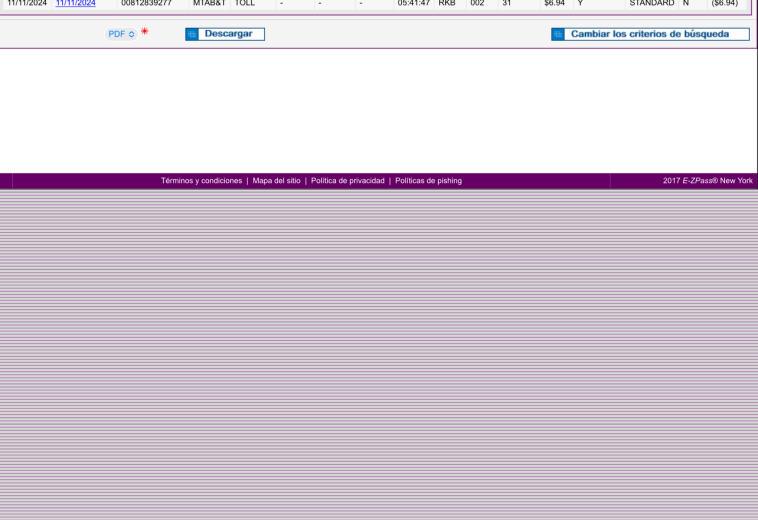Click the MTAB&T agency cell

(x=209, y=4)
